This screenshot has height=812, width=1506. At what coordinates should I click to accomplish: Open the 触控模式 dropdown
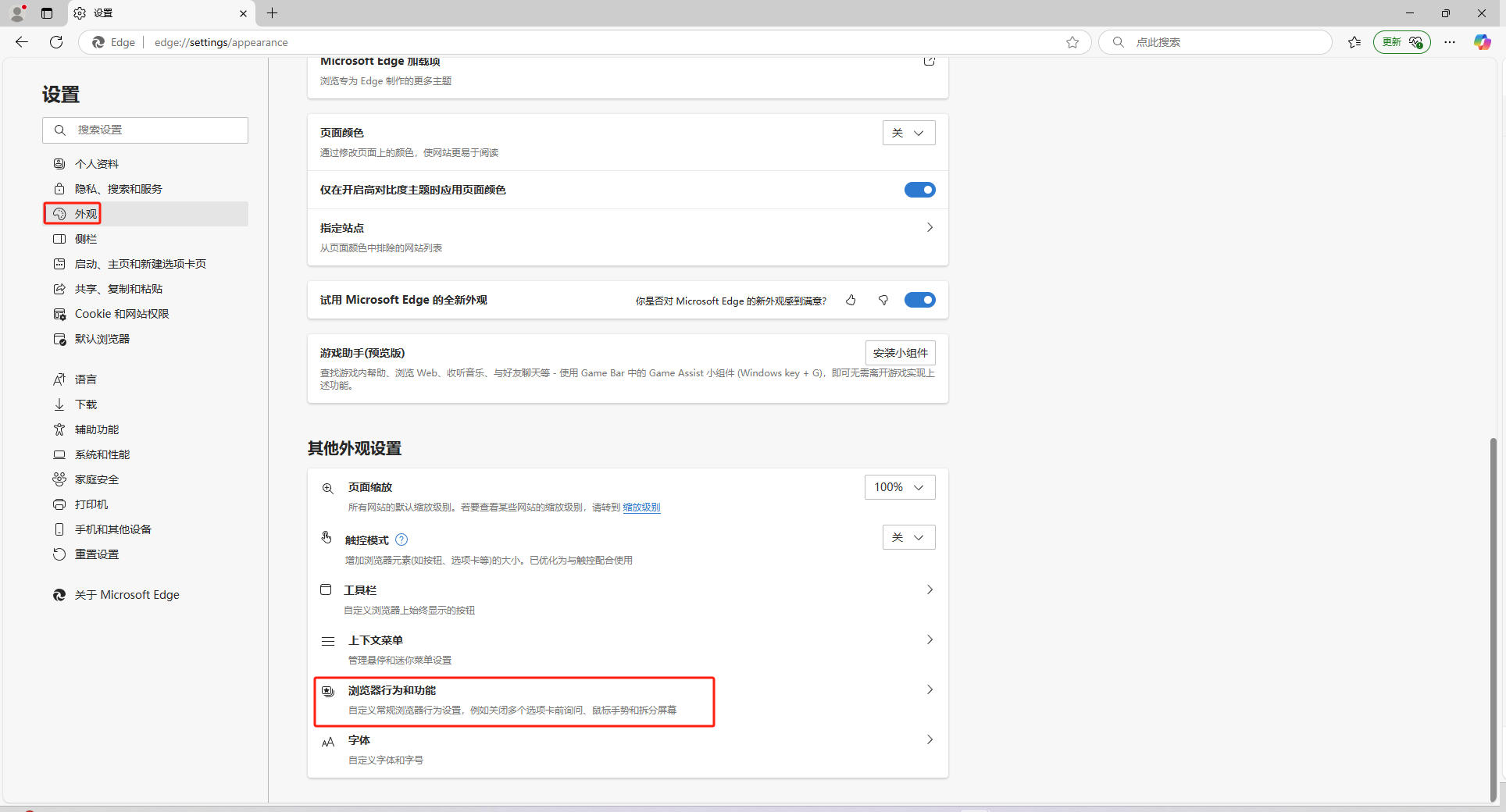[908, 537]
